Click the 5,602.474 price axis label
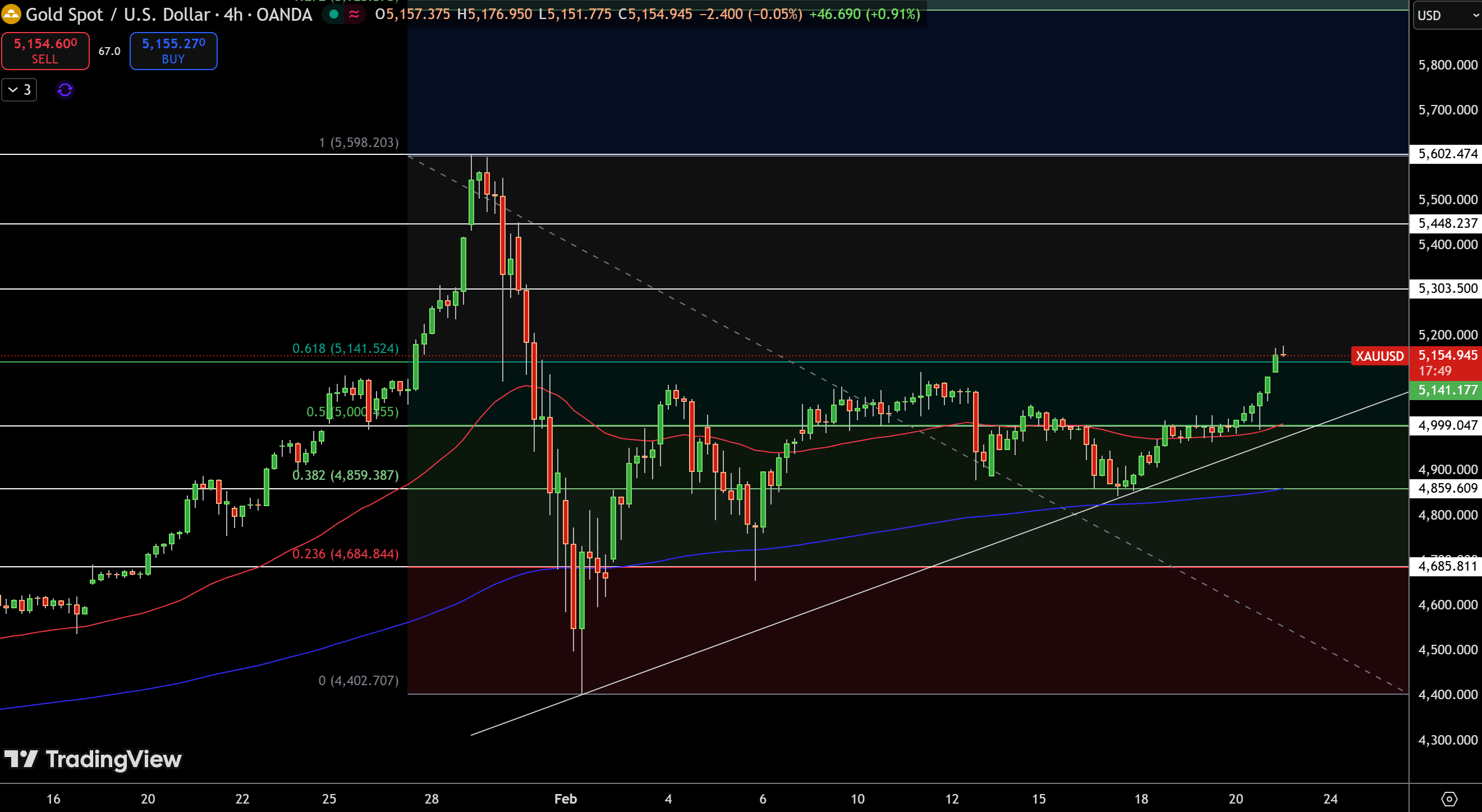Image resolution: width=1482 pixels, height=812 pixels. 1446,154
